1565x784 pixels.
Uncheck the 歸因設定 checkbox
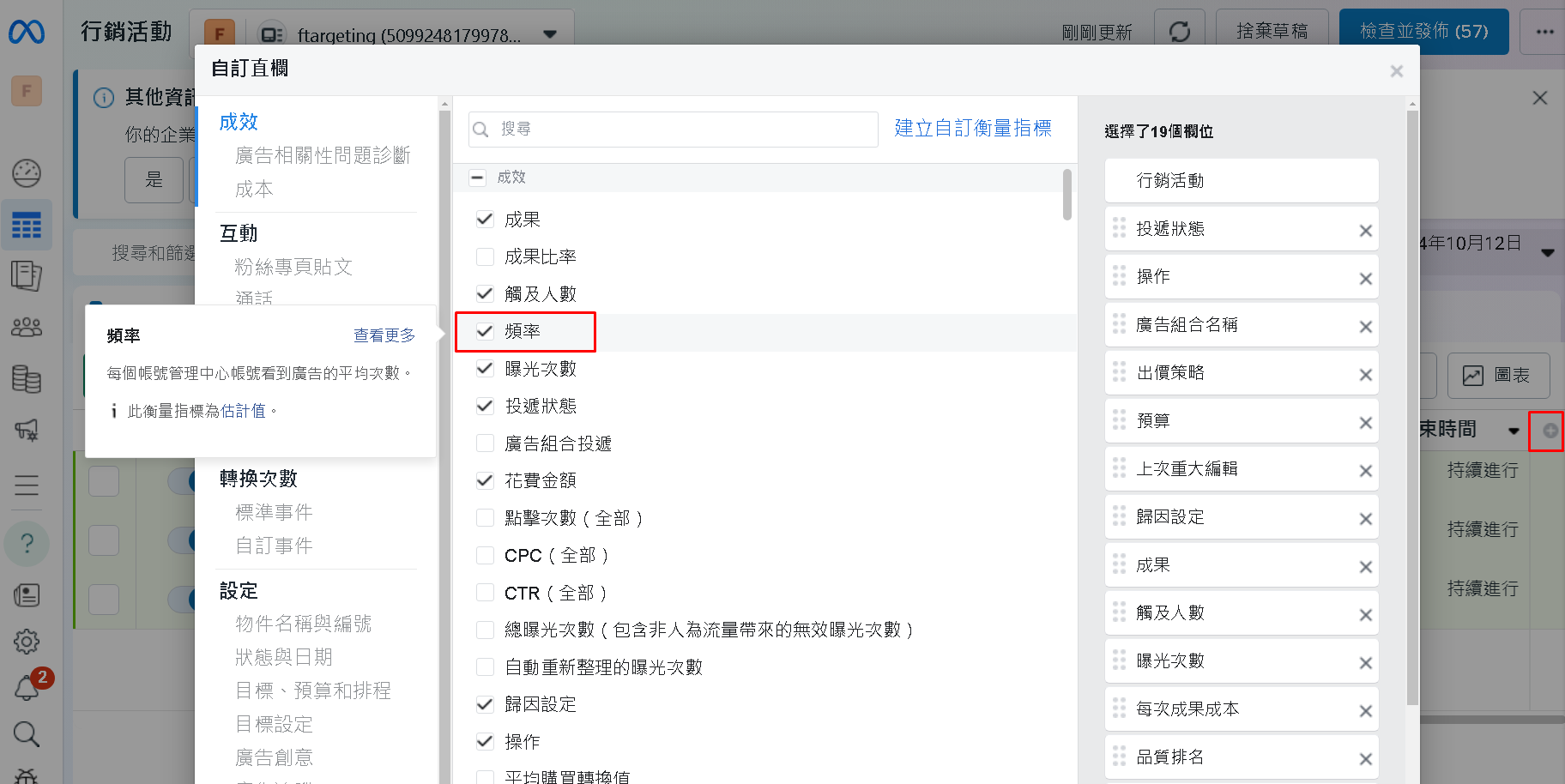tap(485, 704)
